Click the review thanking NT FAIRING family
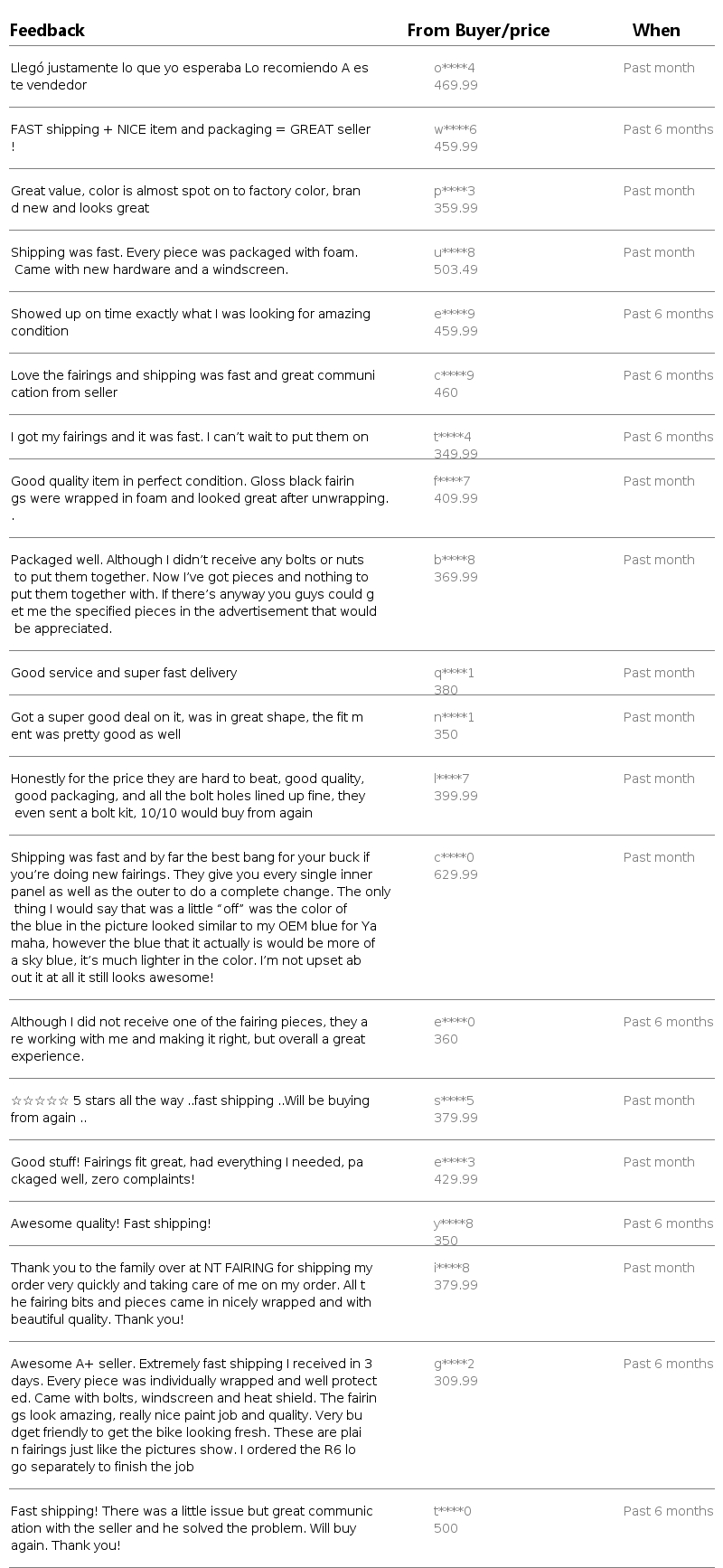 coord(192,1293)
